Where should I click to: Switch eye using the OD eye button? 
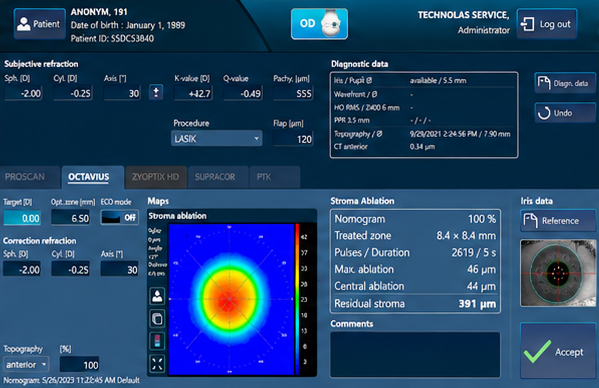(319, 24)
